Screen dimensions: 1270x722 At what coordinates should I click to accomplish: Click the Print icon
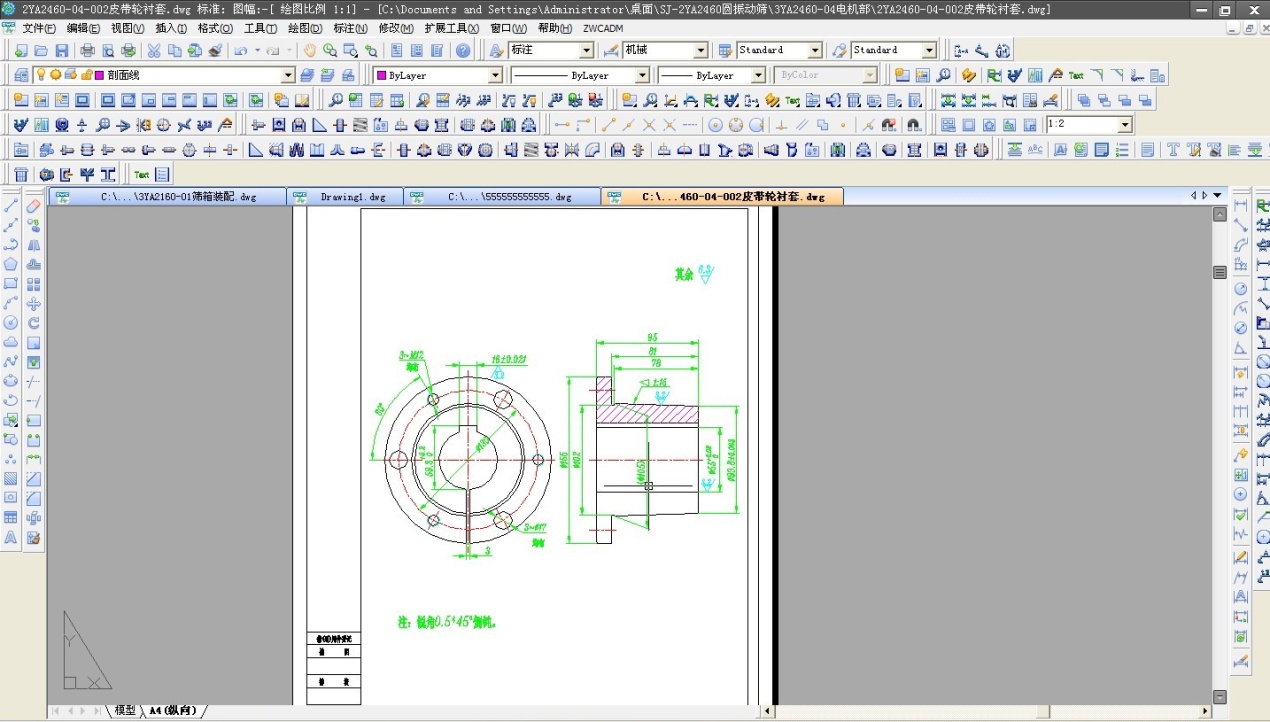pos(87,50)
